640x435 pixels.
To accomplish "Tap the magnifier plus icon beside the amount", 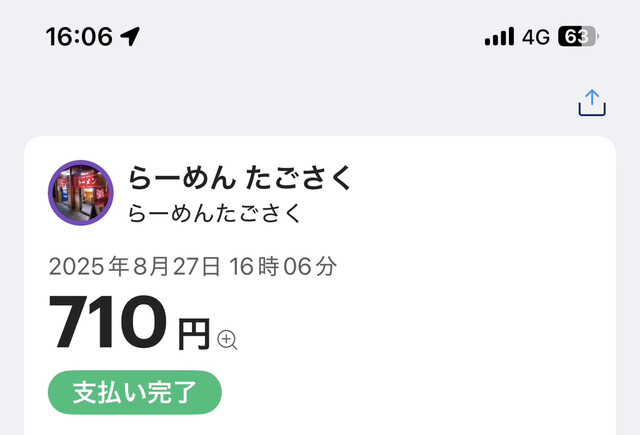I will point(228,340).
